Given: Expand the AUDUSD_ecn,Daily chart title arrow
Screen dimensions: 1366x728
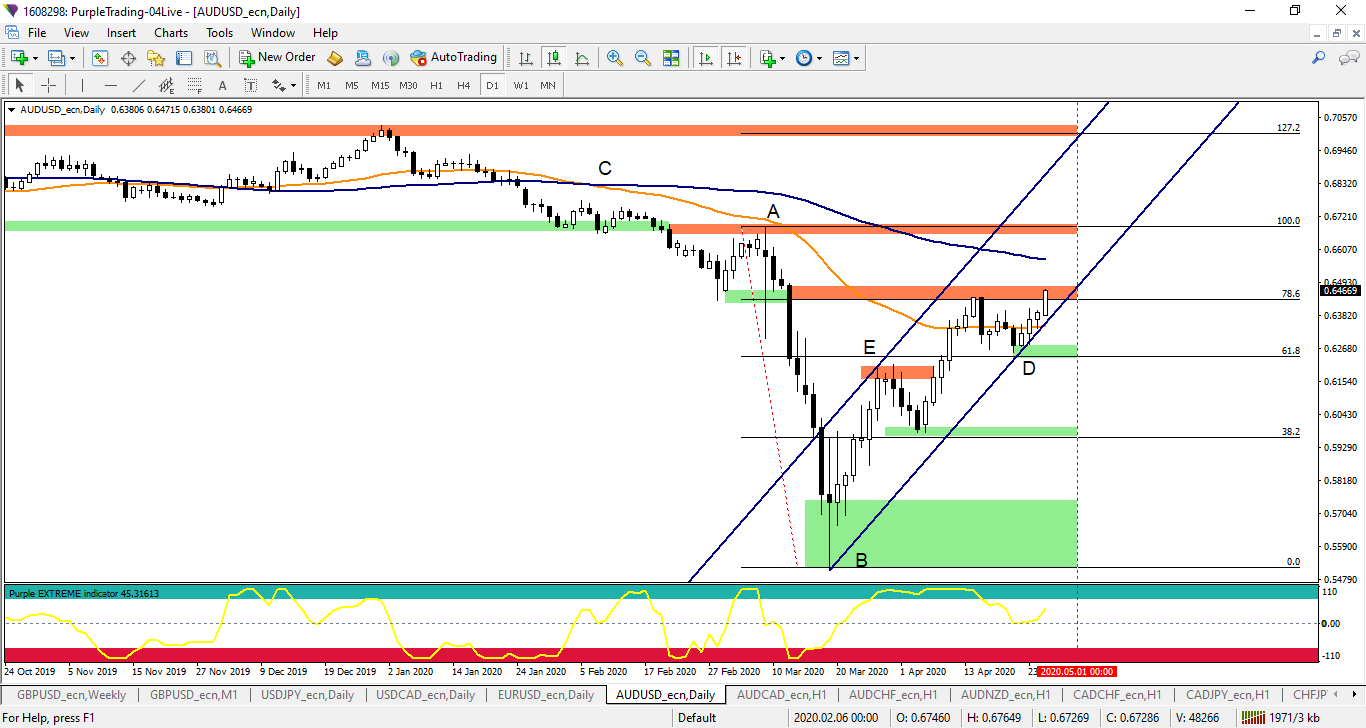Looking at the screenshot, I should coord(11,110).
